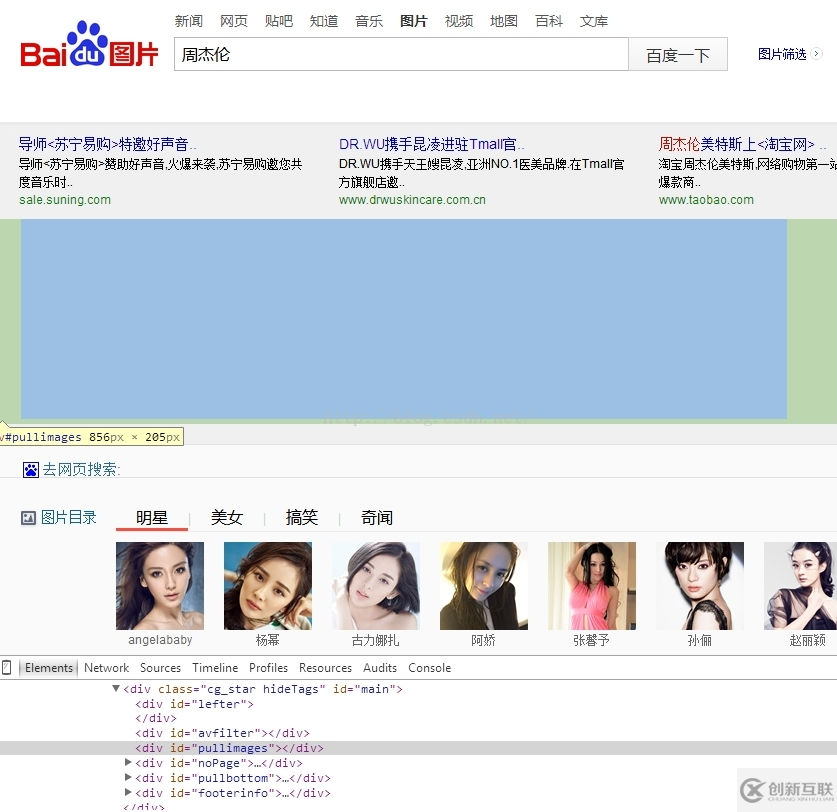Viewport: 837px width, 812px height.
Task: Switch to the 美女 category tab
Action: [x=227, y=518]
